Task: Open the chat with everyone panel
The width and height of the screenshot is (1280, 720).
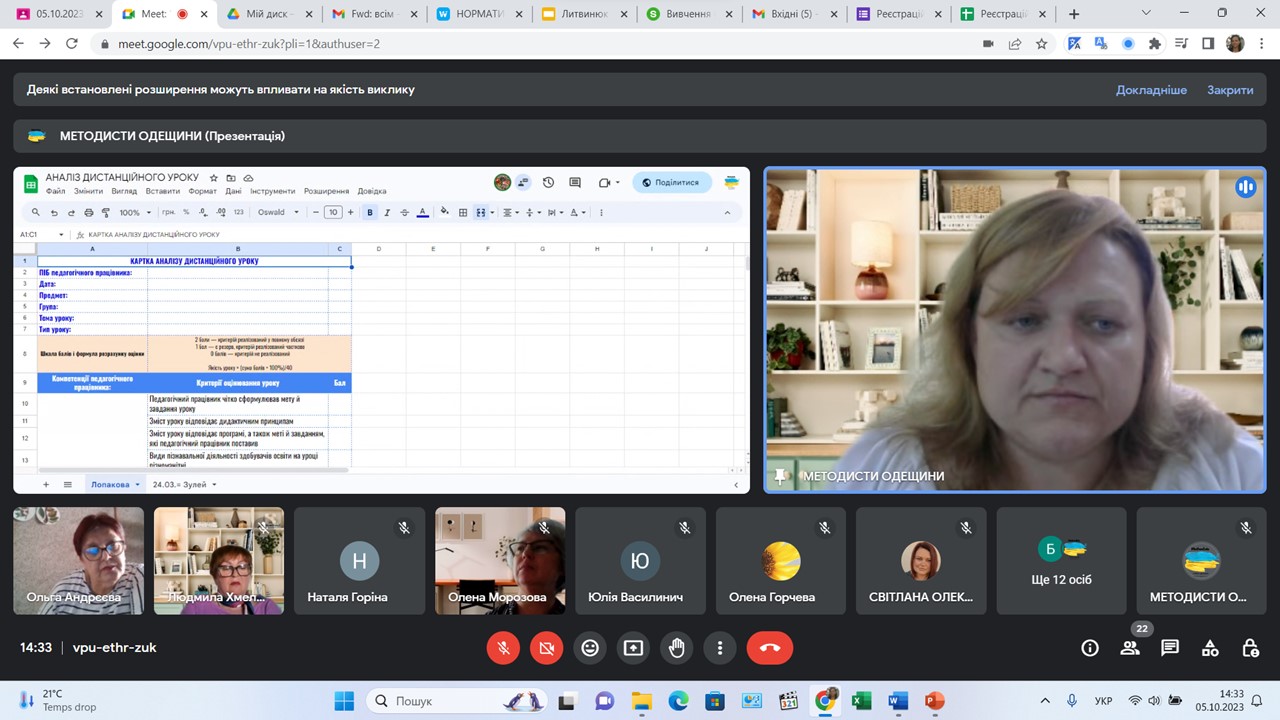Action: coord(1170,648)
